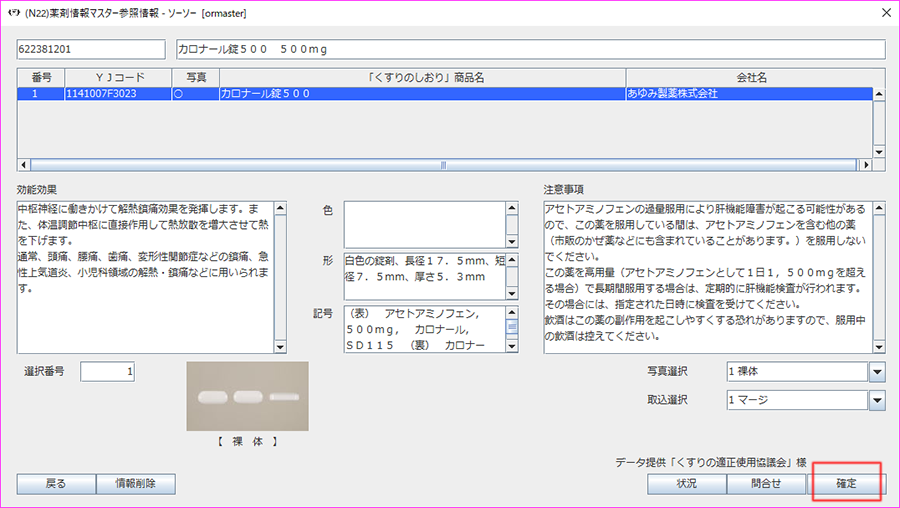Viewport: 900px width, 508px height.
Task: Click scroll up arrow of 形 field
Action: click(512, 260)
